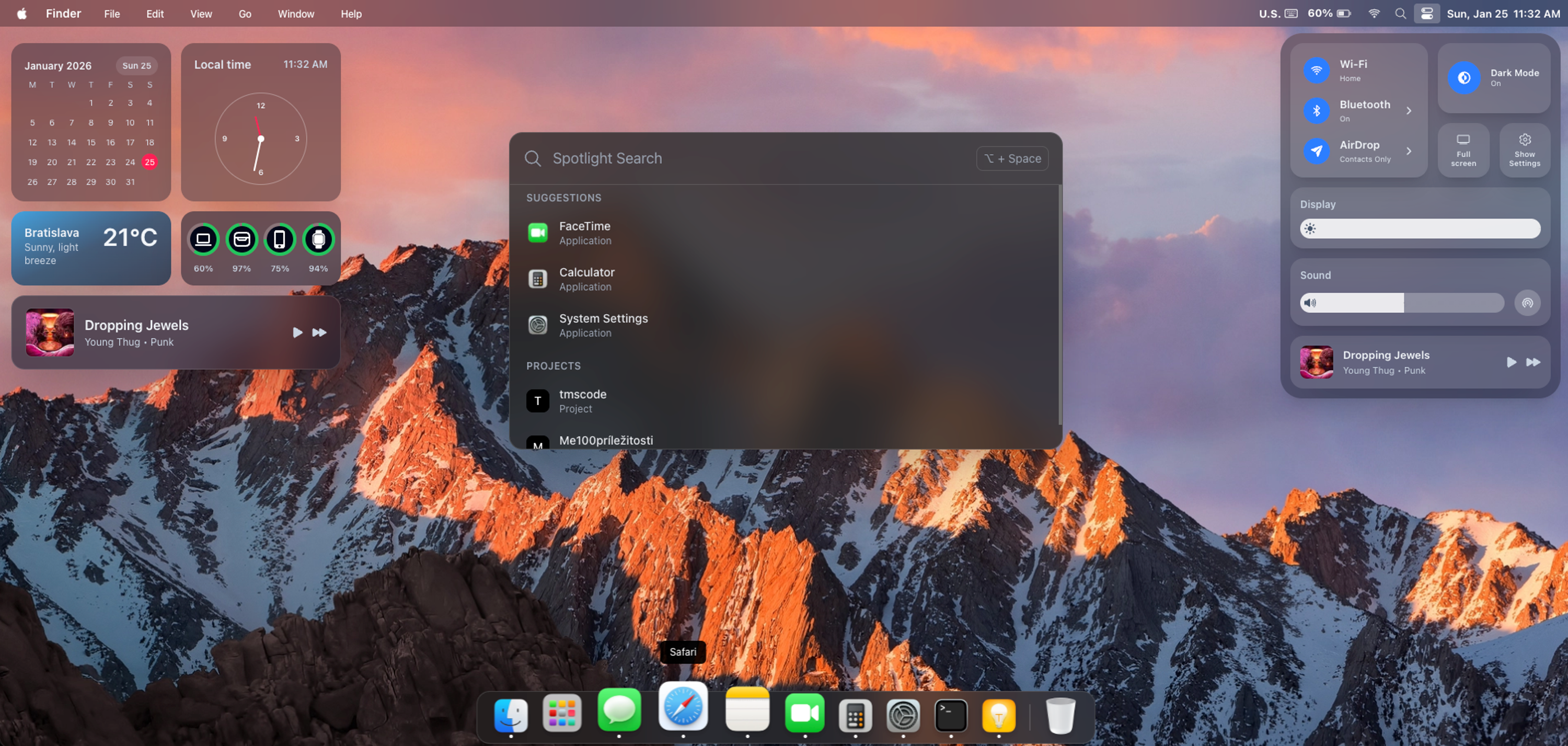Click the Bratislava weather widget
This screenshot has width=1568, height=746.
[x=91, y=248]
